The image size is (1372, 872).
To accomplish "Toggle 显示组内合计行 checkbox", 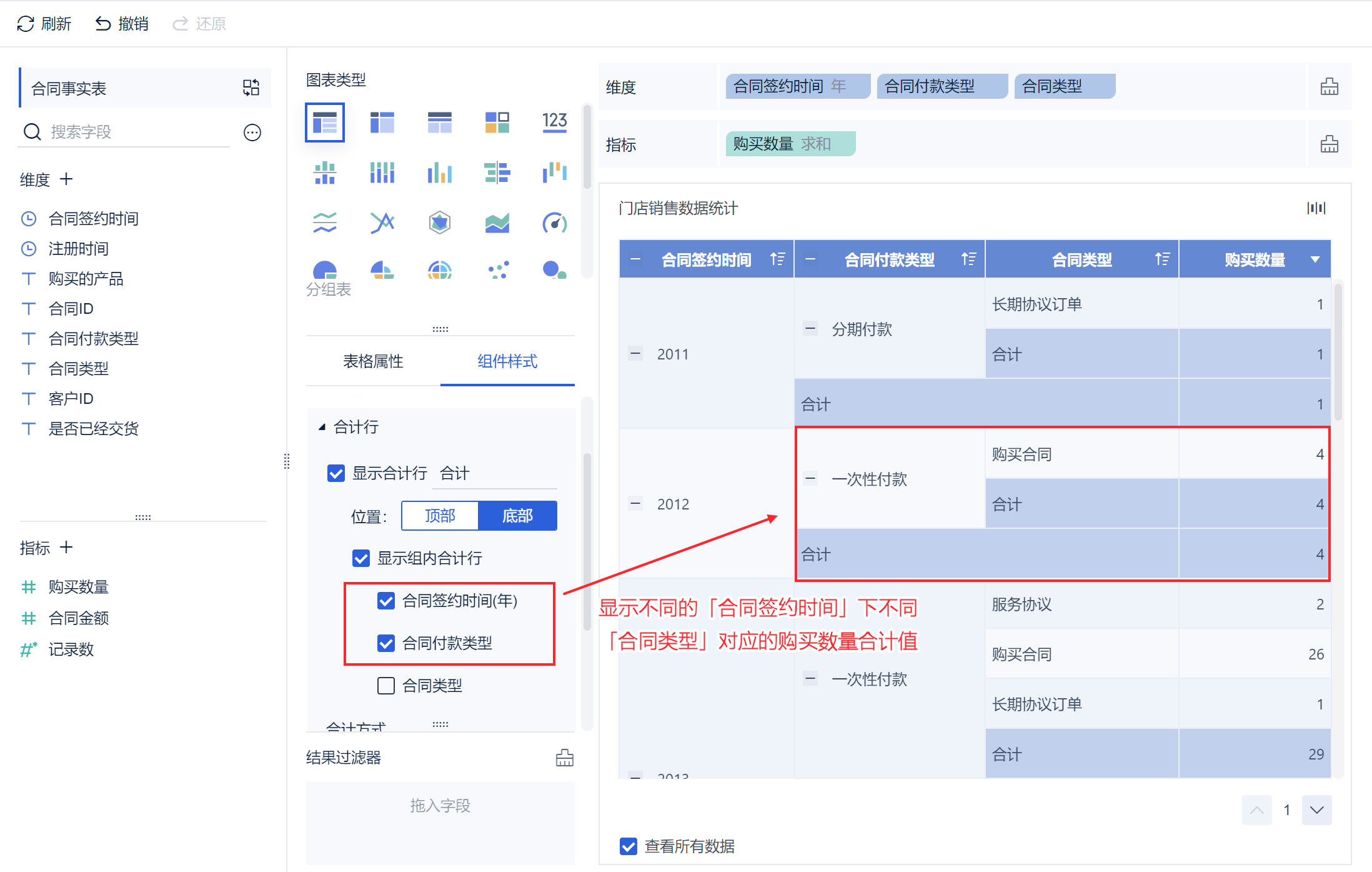I will [x=361, y=558].
